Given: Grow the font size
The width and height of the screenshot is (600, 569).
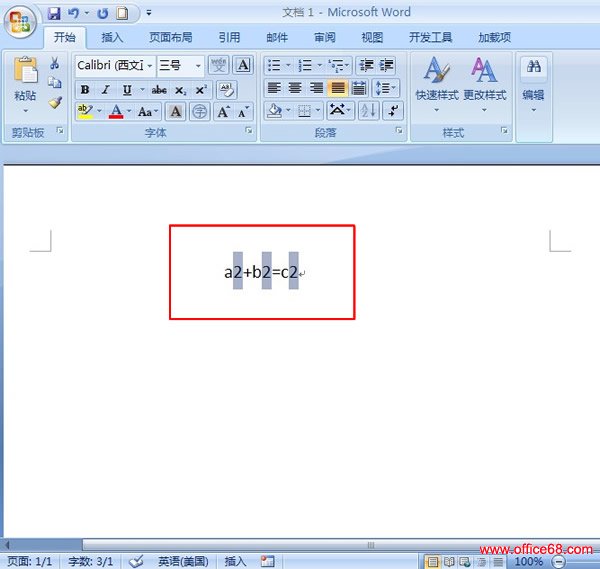Looking at the screenshot, I should click(223, 112).
